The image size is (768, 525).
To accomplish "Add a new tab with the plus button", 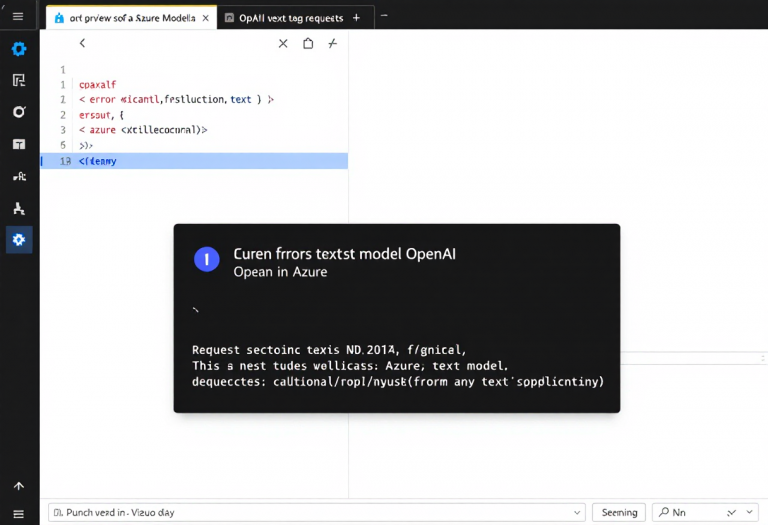I will coord(356,17).
